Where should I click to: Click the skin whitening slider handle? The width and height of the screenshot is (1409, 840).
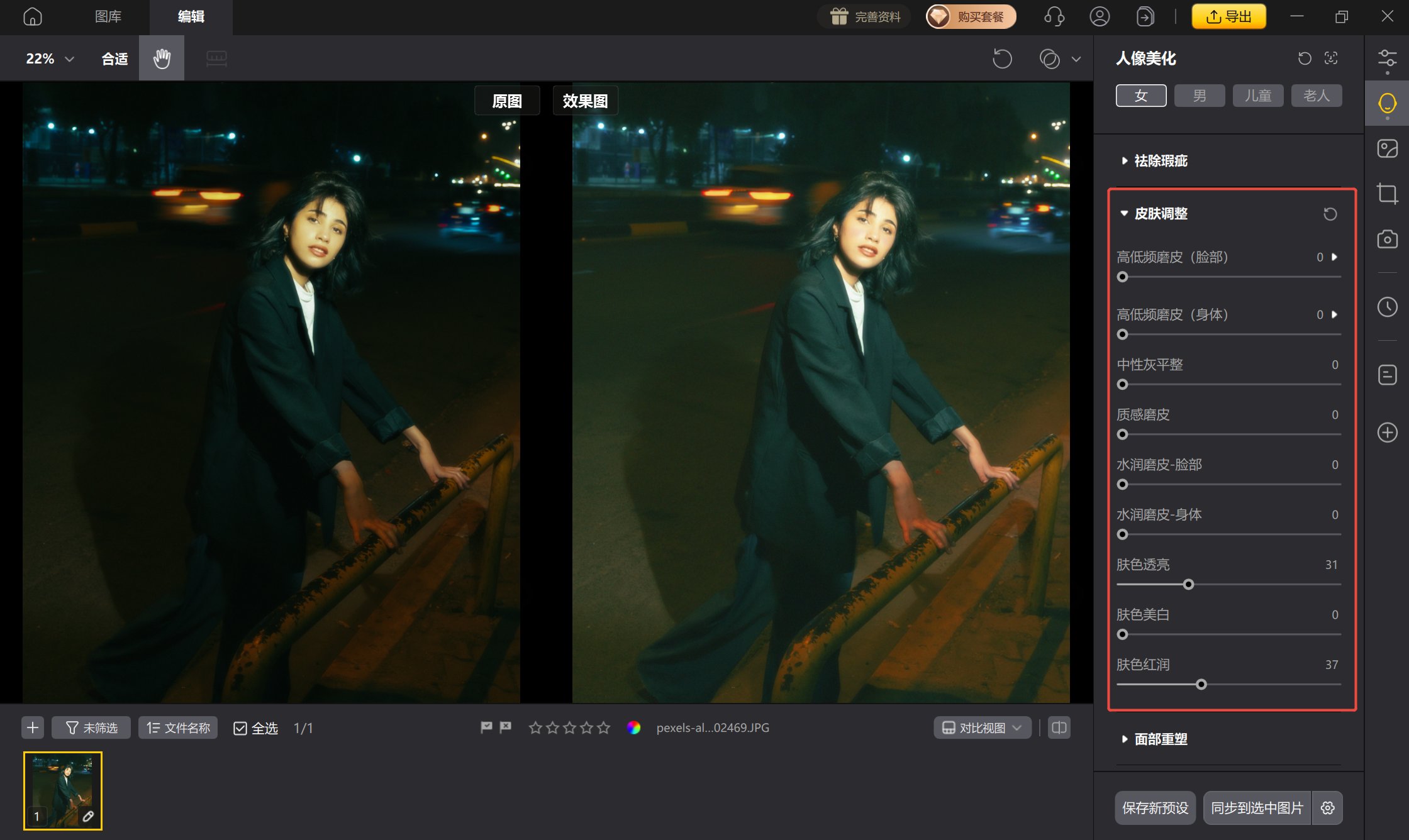1123,634
